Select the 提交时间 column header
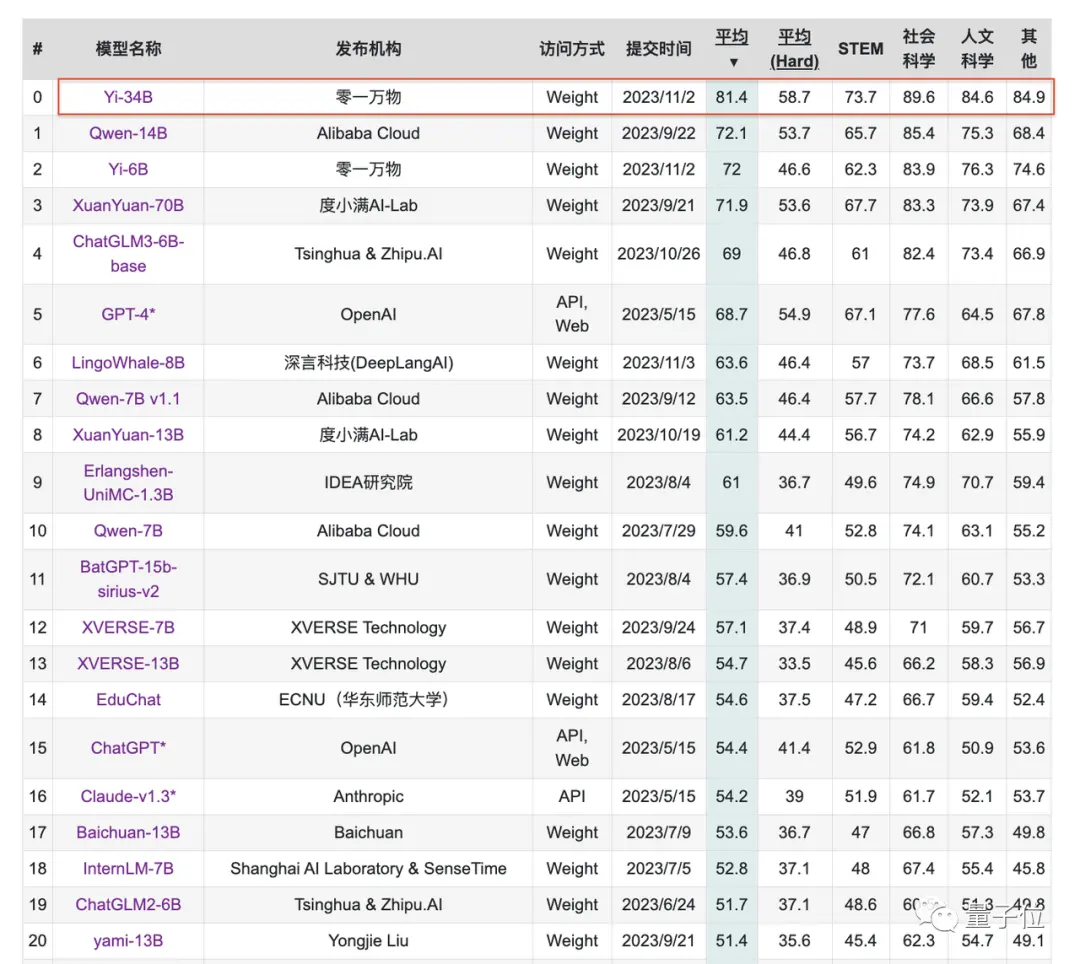This screenshot has height=964, width=1080. (658, 49)
